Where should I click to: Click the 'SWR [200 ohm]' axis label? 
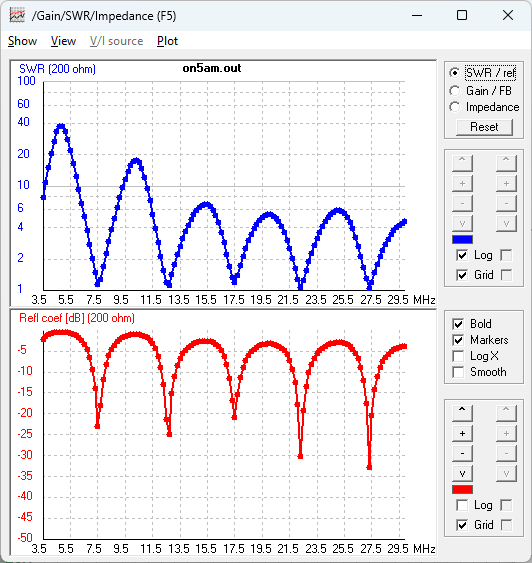click(x=57, y=69)
